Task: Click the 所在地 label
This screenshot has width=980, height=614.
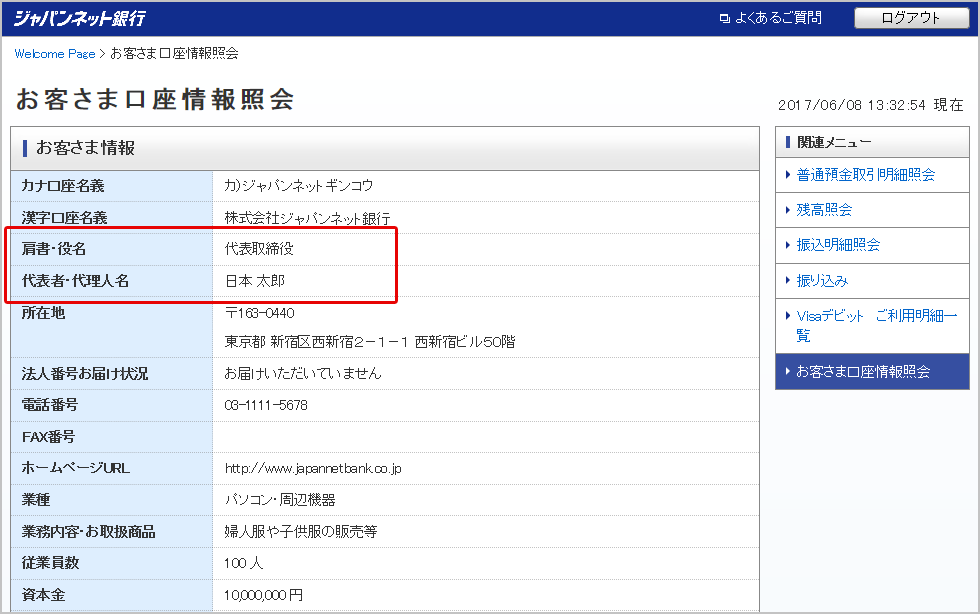Action: click(43, 313)
